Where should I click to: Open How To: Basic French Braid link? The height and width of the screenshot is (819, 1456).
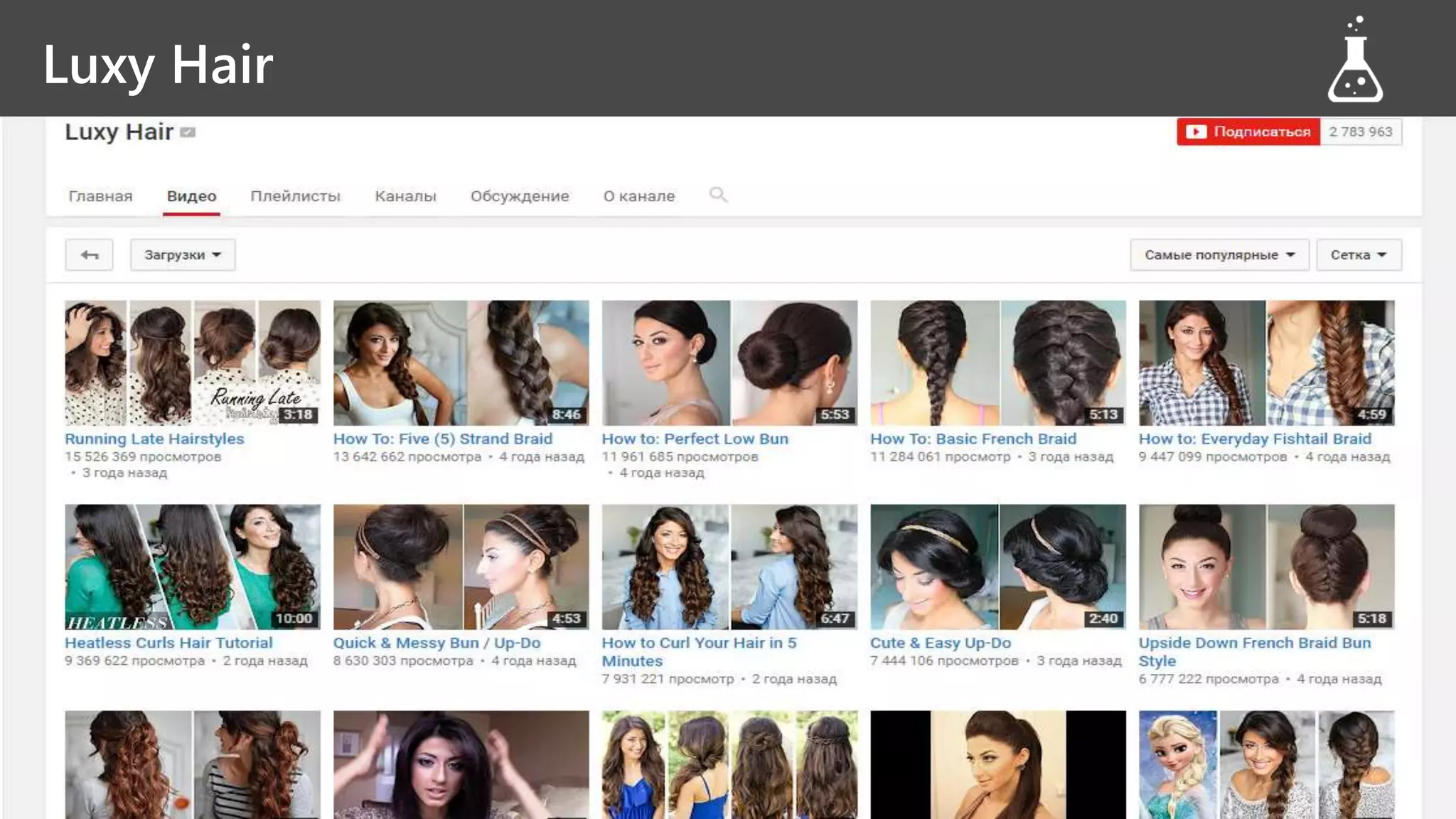click(x=973, y=439)
